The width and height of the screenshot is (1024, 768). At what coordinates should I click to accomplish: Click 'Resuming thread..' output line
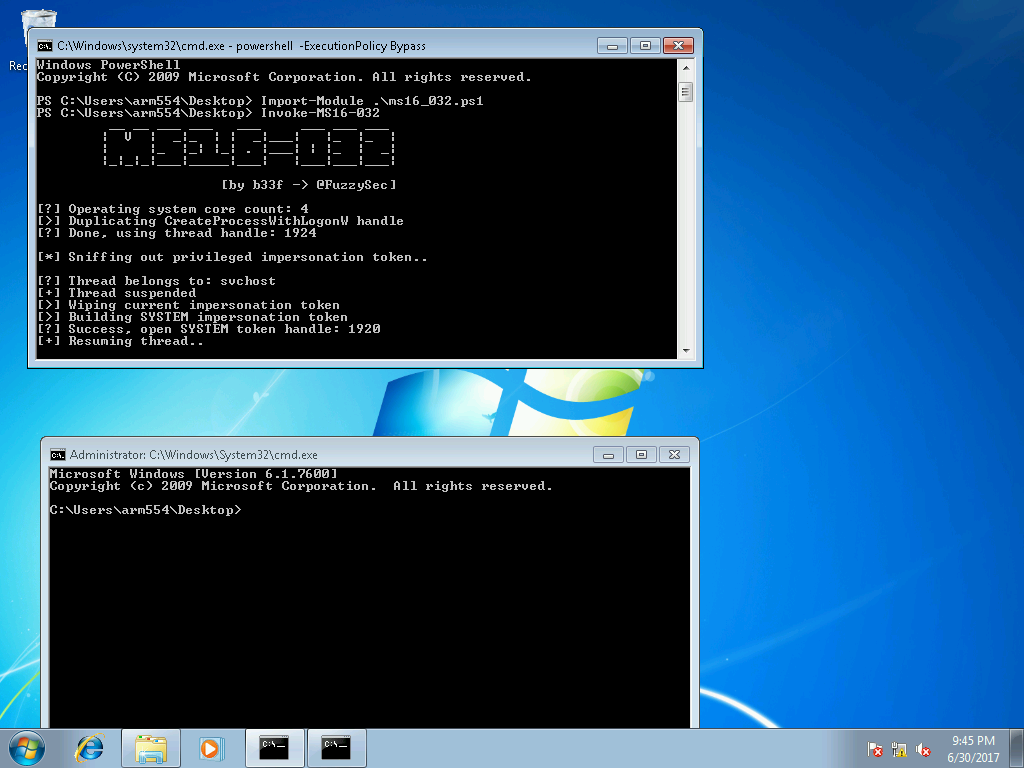tap(121, 341)
